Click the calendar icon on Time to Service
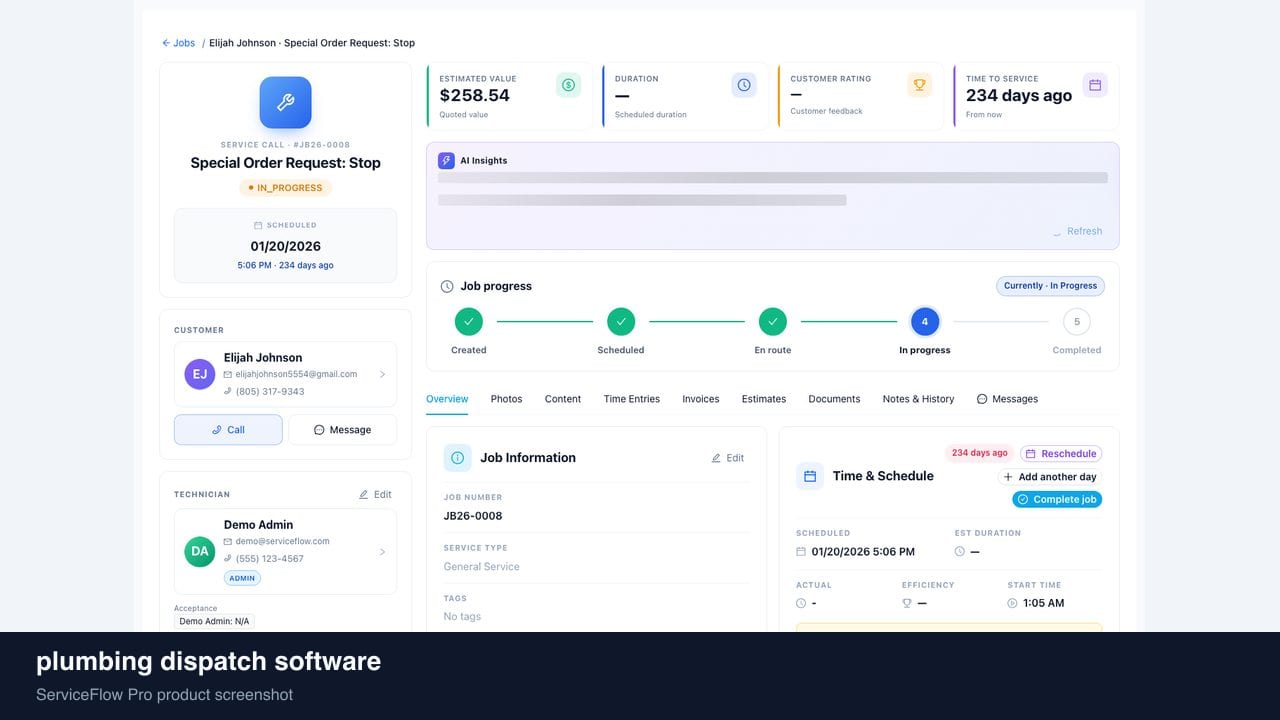Screen dimensions: 1280x720 click(1095, 85)
